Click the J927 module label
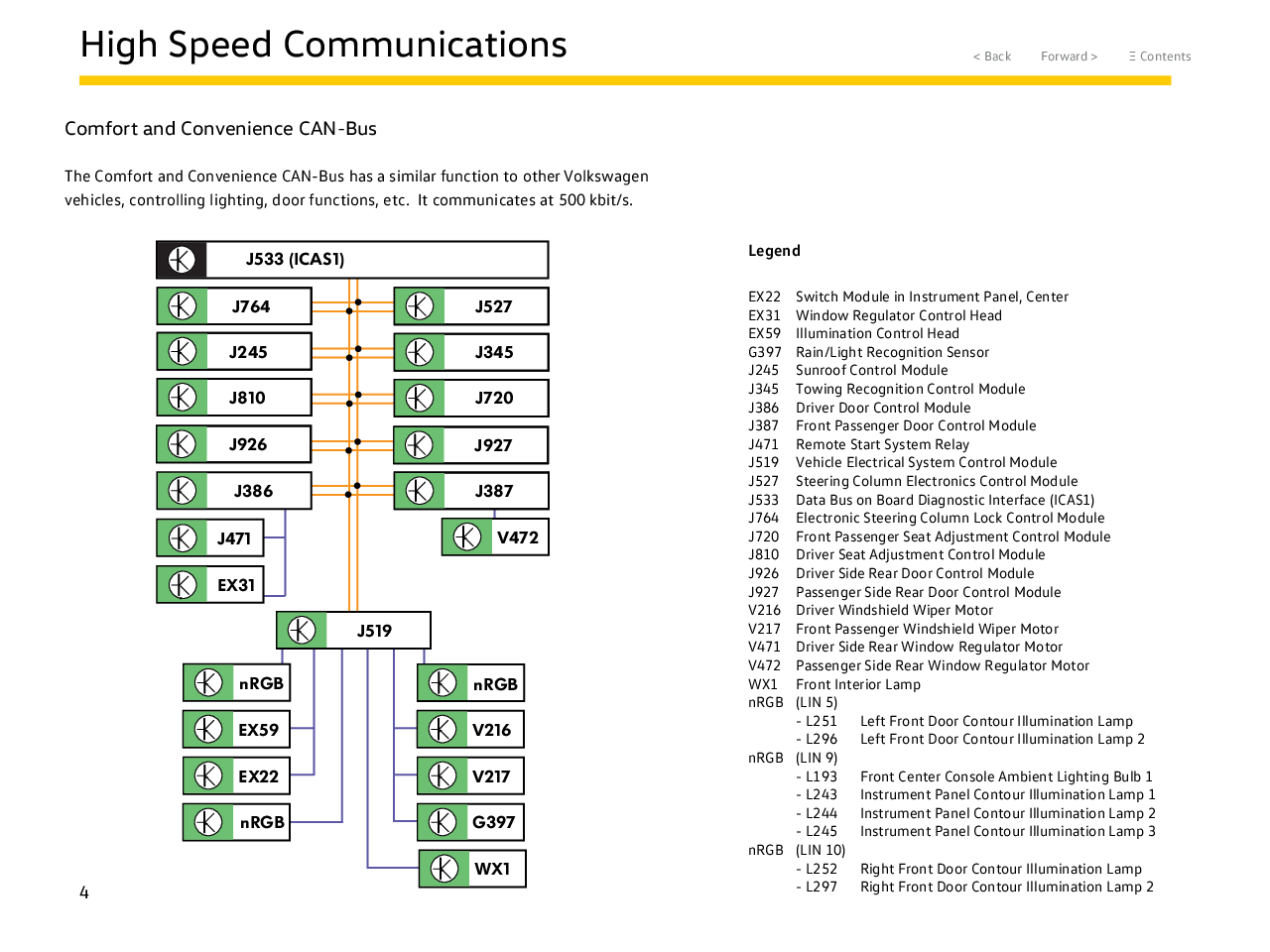 click(x=493, y=445)
